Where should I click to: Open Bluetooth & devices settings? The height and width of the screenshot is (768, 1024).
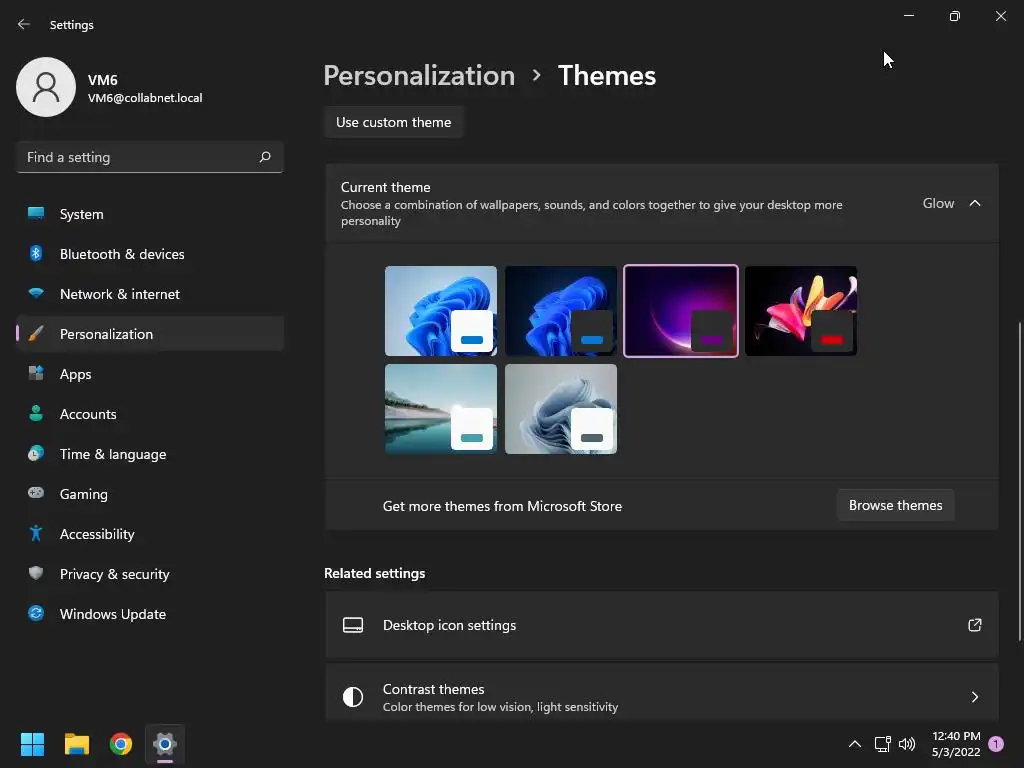pyautogui.click(x=150, y=253)
